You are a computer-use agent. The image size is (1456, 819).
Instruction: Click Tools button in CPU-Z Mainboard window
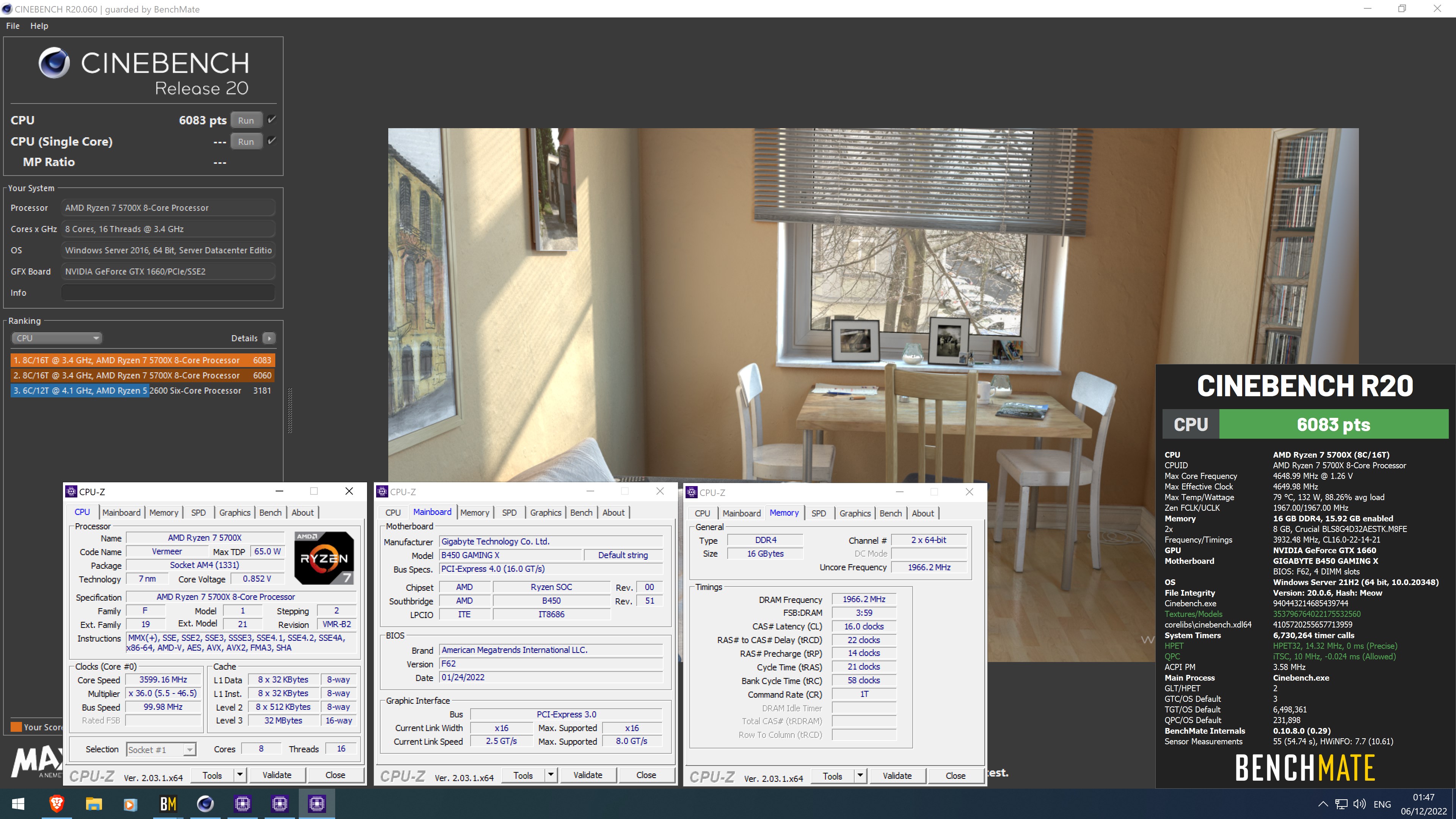[523, 775]
